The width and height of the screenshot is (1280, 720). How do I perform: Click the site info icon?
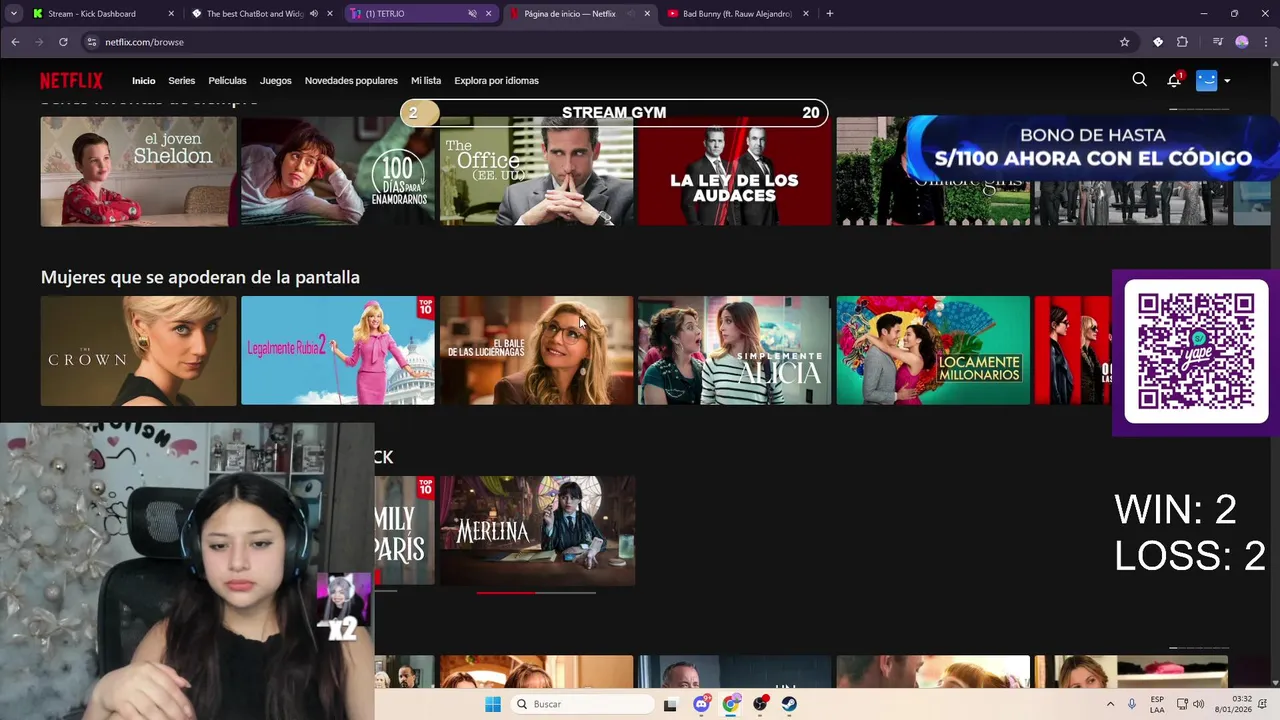(x=92, y=42)
